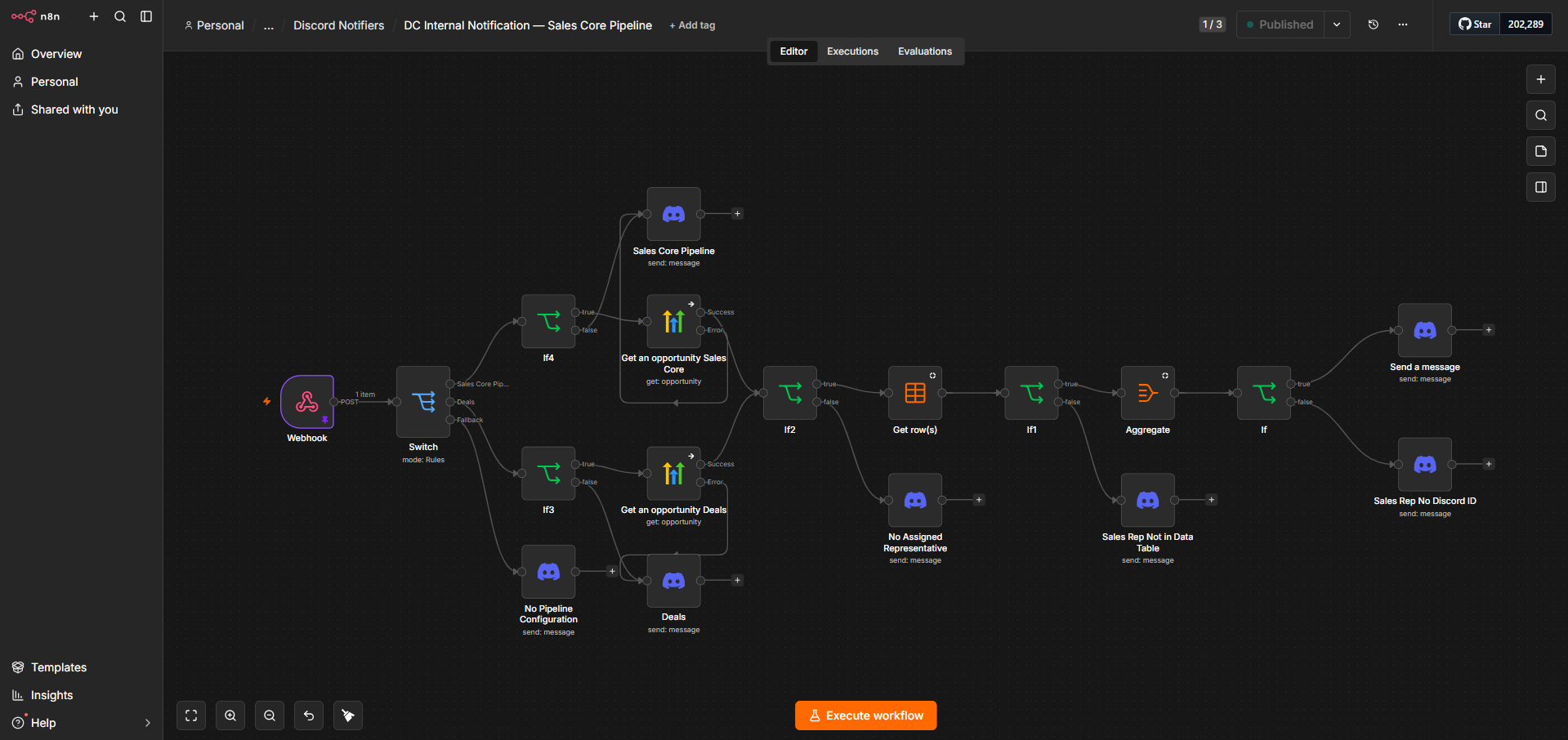This screenshot has width=1568, height=740.
Task: Select the If3 node
Action: click(548, 473)
